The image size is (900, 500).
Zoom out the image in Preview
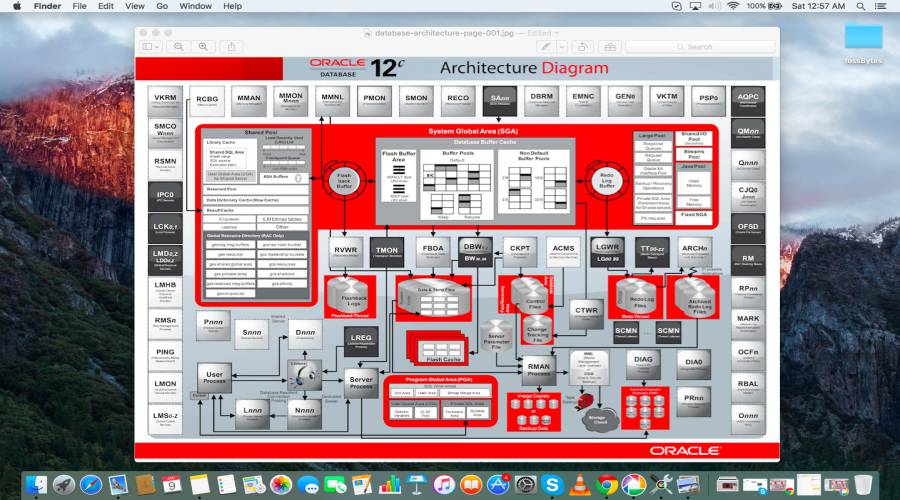[x=179, y=46]
